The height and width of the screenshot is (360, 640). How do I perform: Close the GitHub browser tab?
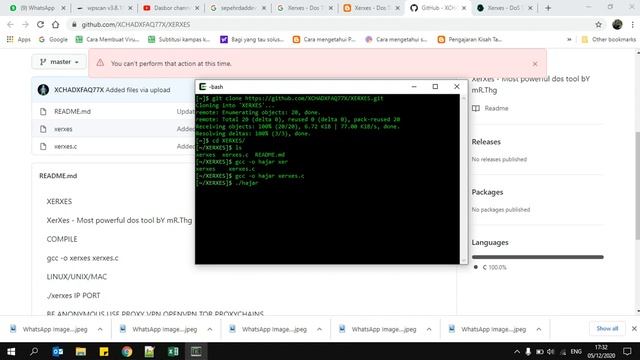(464, 8)
